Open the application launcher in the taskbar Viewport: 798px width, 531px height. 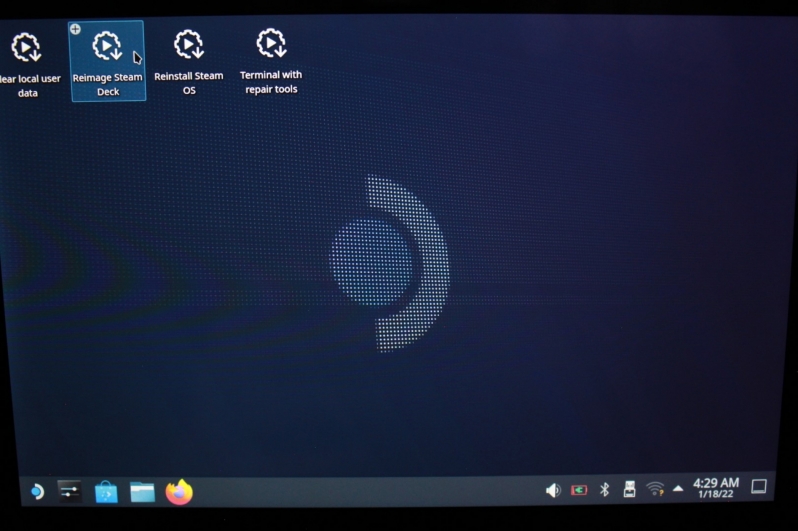[x=36, y=491]
